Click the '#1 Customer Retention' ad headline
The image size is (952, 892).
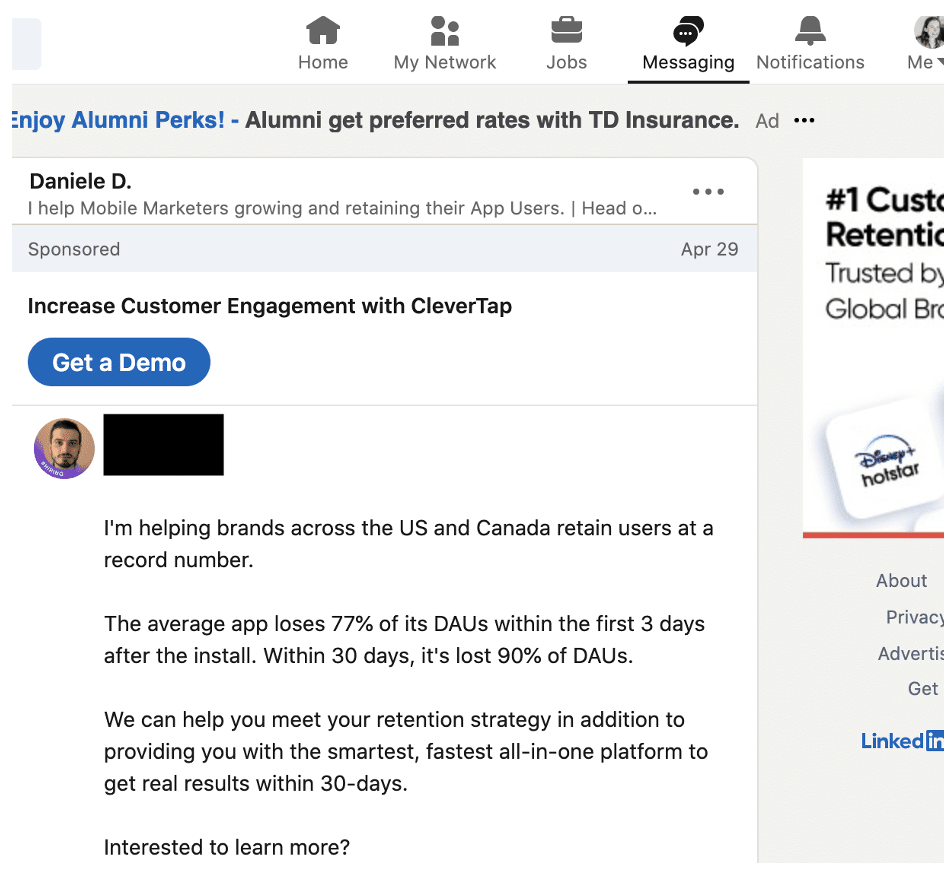pos(885,217)
